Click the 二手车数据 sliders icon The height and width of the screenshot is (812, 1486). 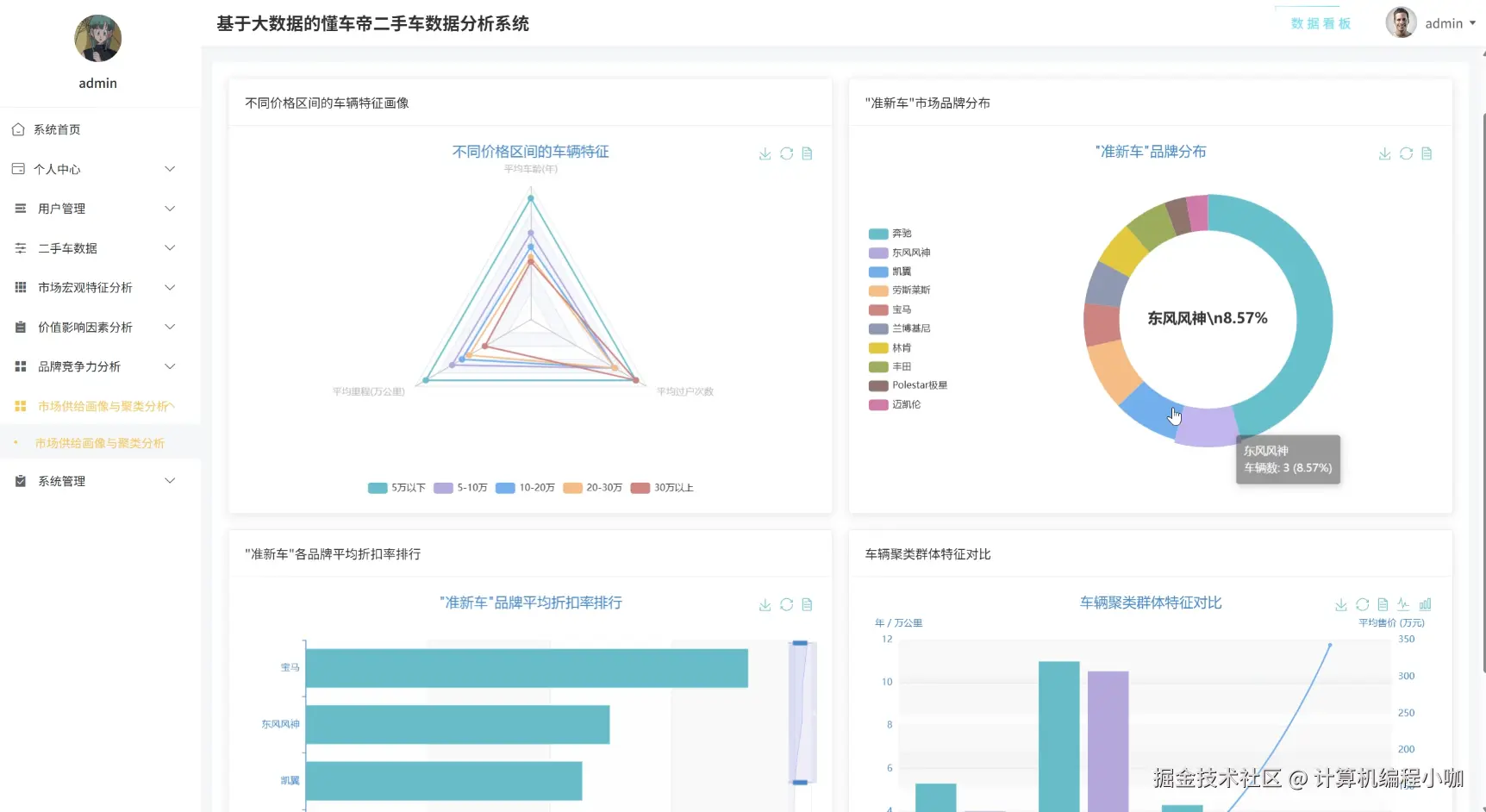coord(21,248)
